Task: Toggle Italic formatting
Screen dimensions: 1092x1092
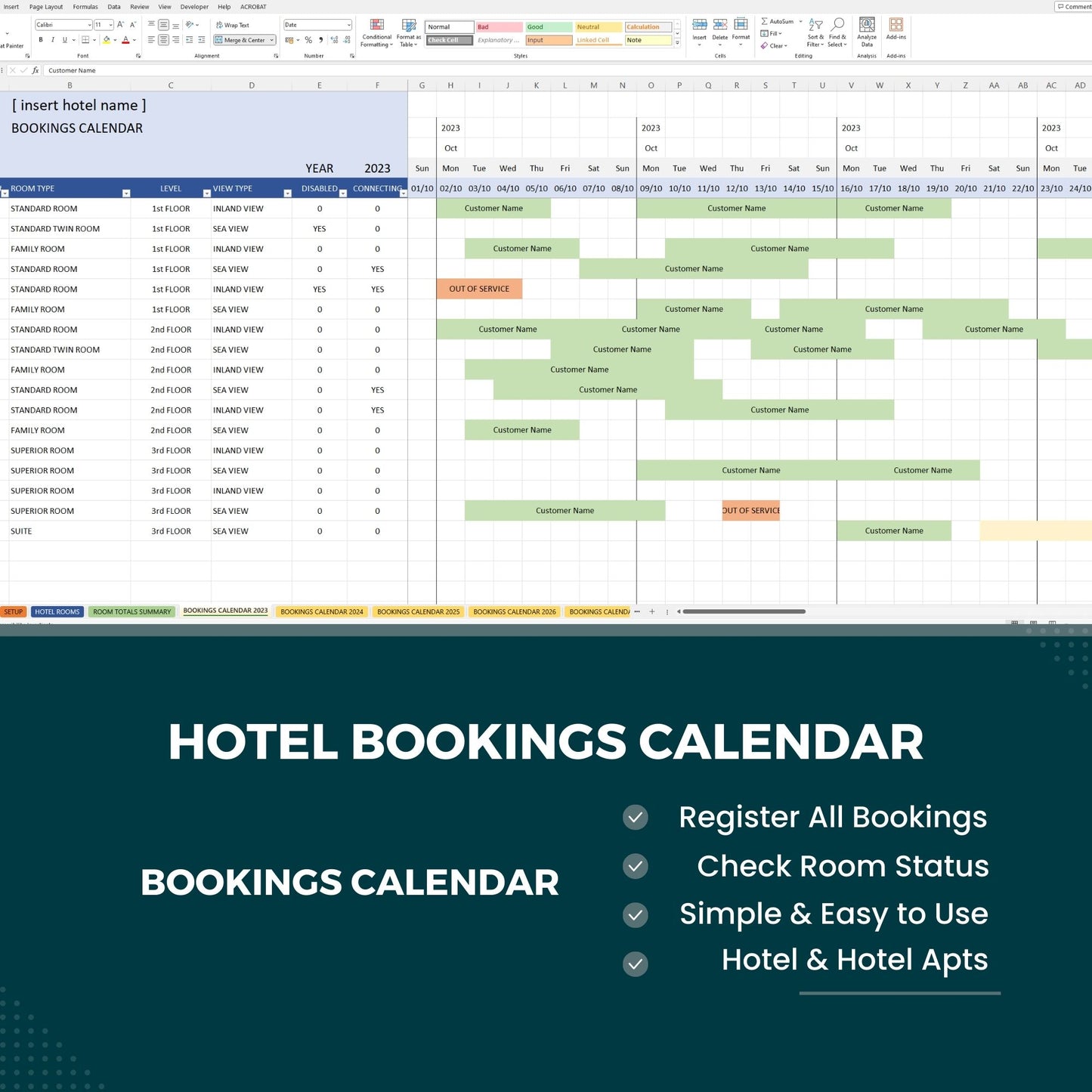Action: pyautogui.click(x=53, y=40)
